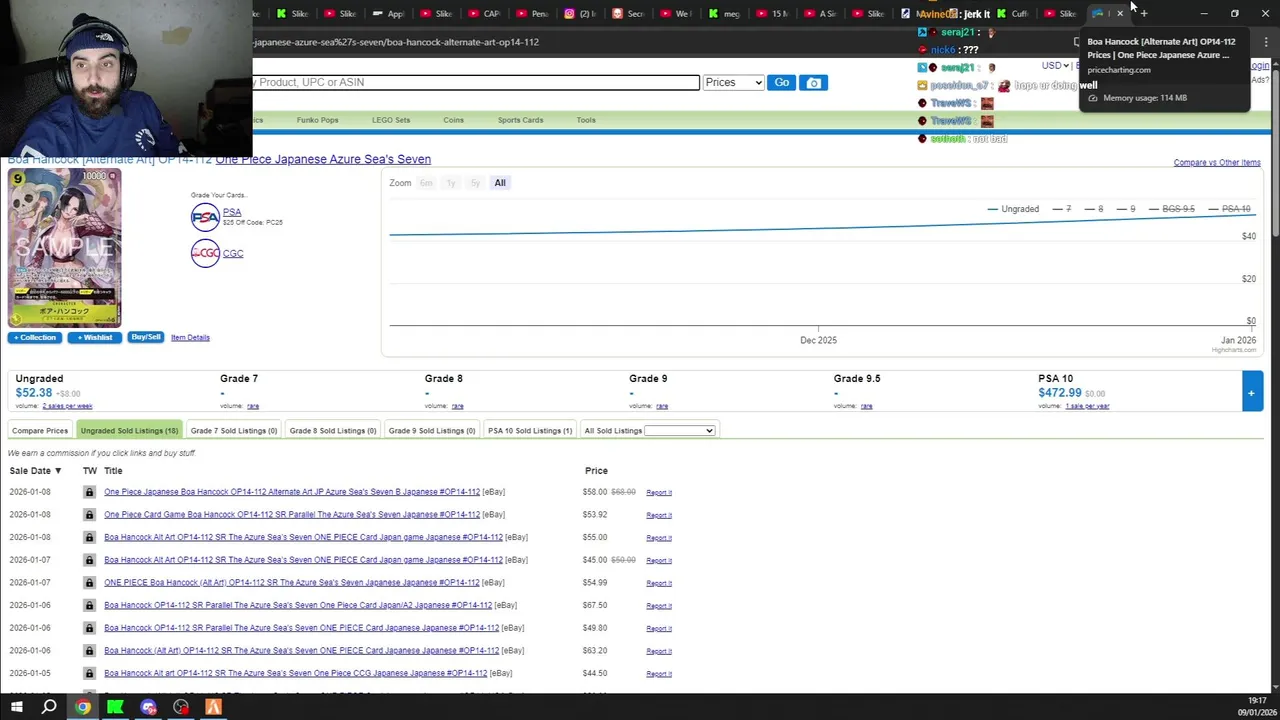
Task: Open the Windows Start menu
Action: tap(16, 707)
